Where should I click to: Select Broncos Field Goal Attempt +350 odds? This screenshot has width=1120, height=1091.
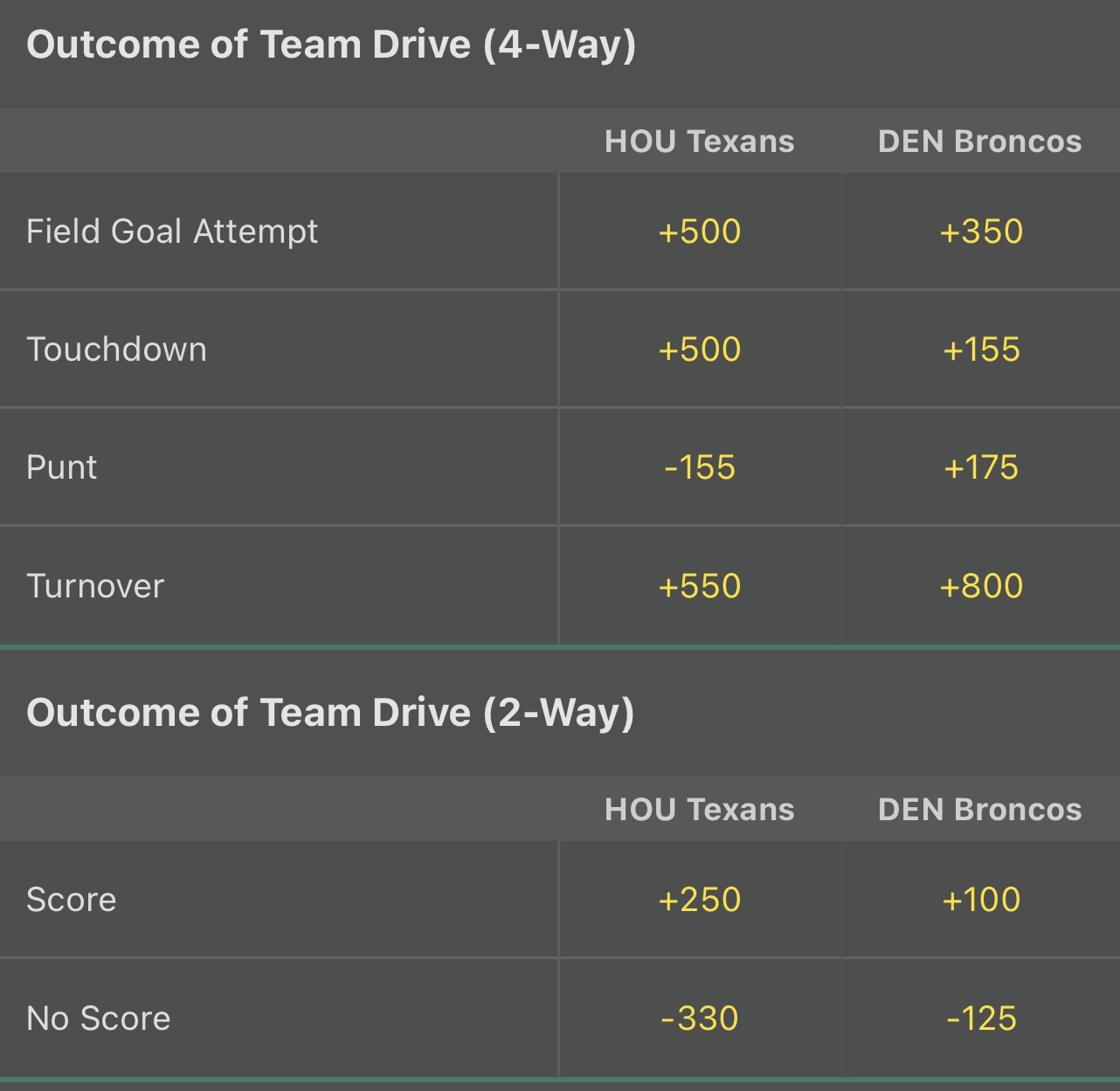coord(980,231)
